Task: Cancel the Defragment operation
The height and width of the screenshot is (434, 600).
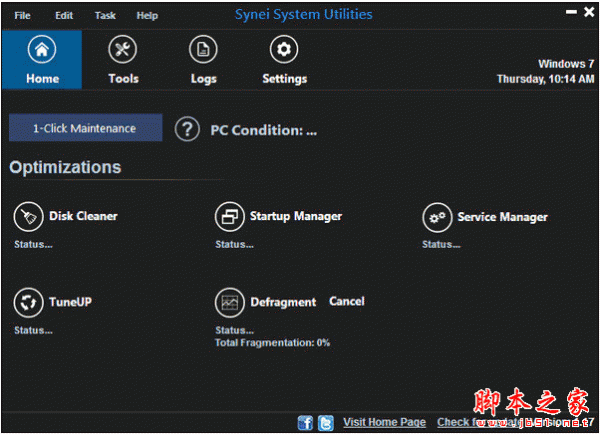Action: (347, 301)
